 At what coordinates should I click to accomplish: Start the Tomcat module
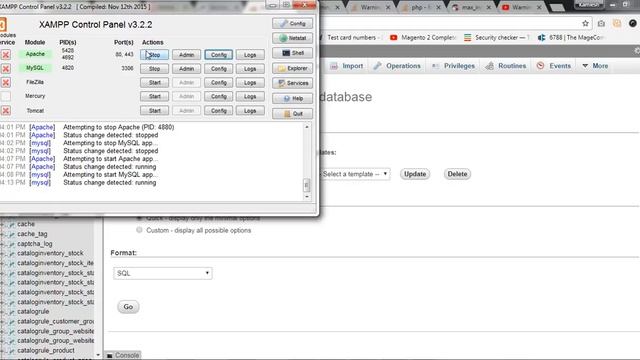pos(154,111)
